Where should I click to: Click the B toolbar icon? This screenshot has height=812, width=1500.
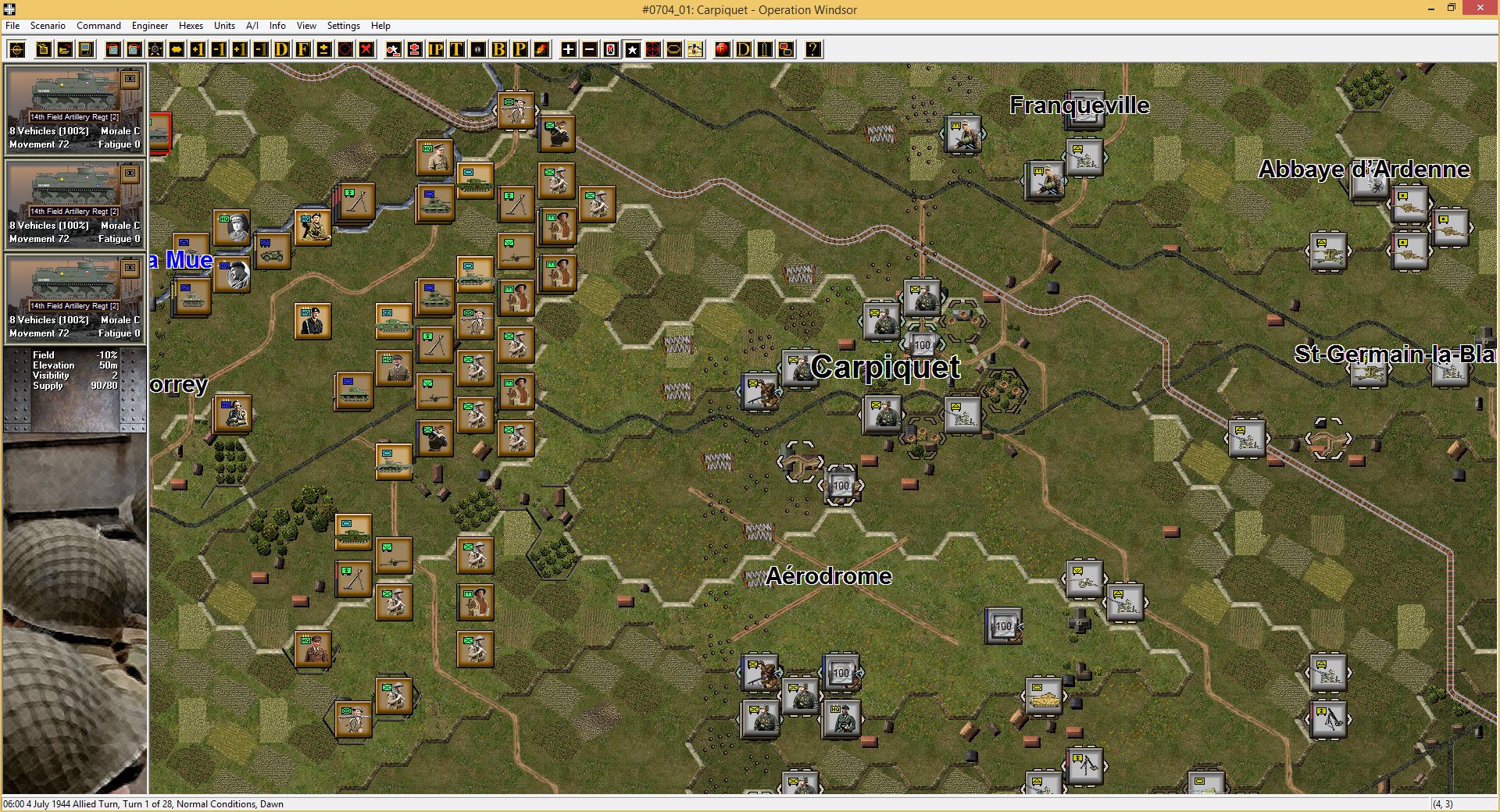499,50
